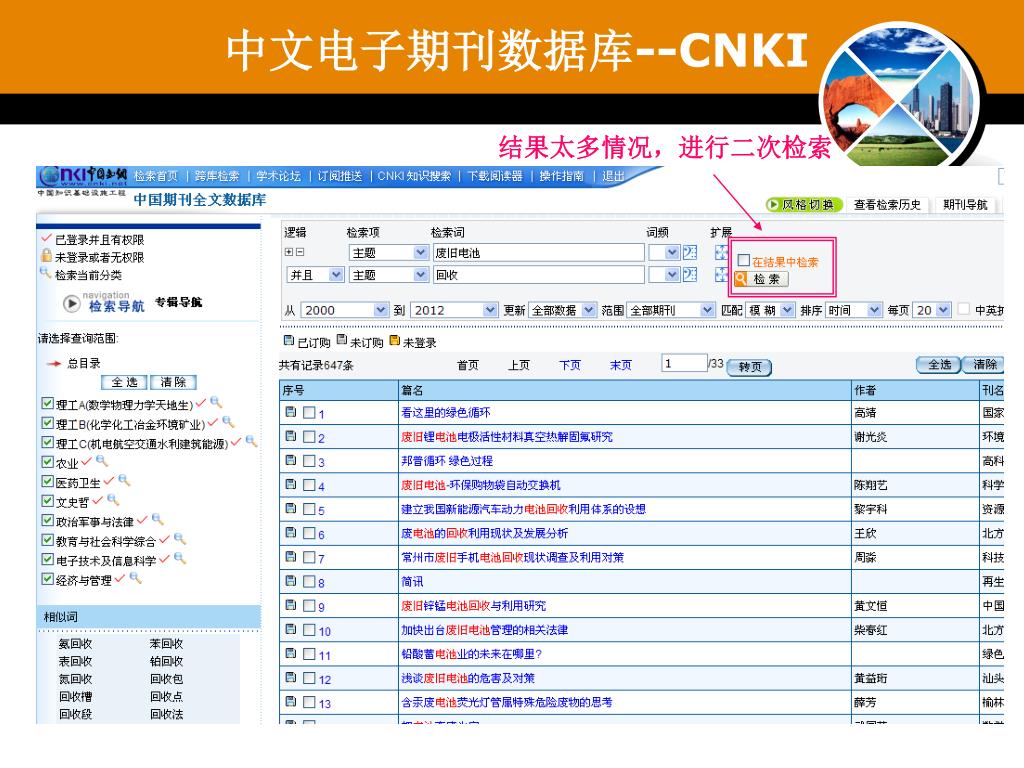This screenshot has width=1024, height=768.
Task: Tick the checkbox for result number 5
Action: [310, 509]
